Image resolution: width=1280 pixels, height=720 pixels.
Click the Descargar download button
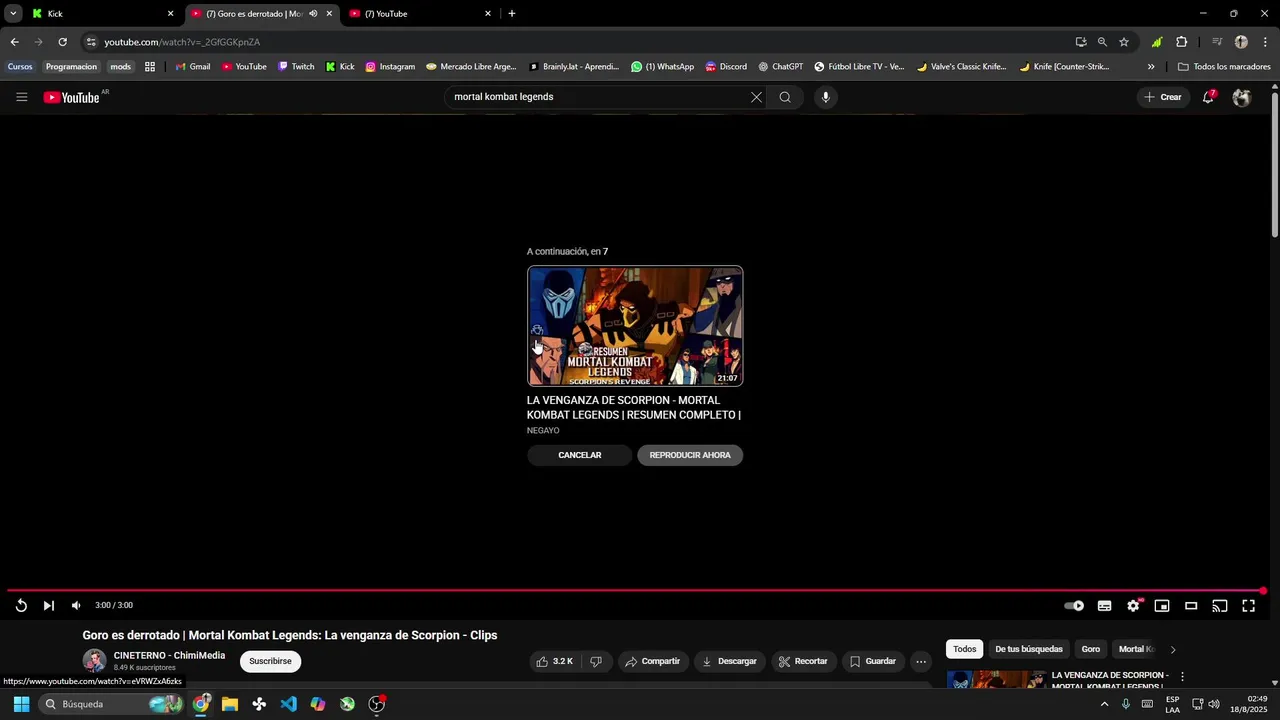point(729,661)
